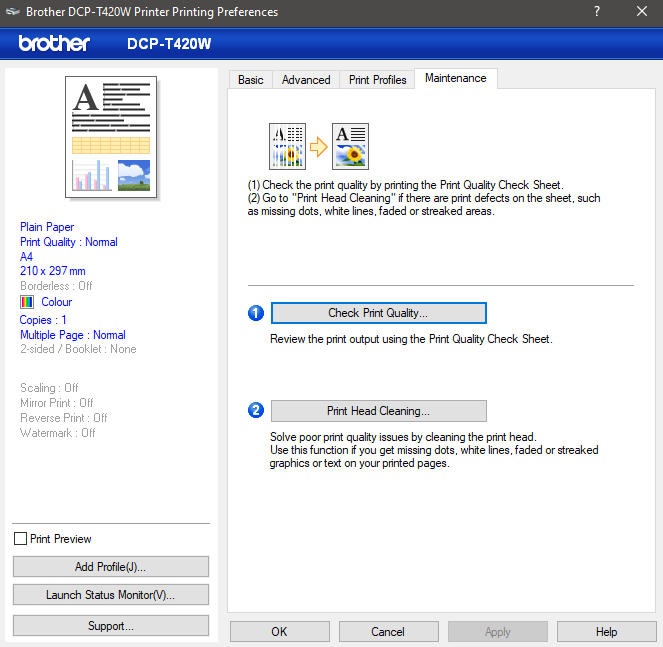The width and height of the screenshot is (663, 647).
Task: Click the Watermark : Off text
Action: tap(58, 433)
